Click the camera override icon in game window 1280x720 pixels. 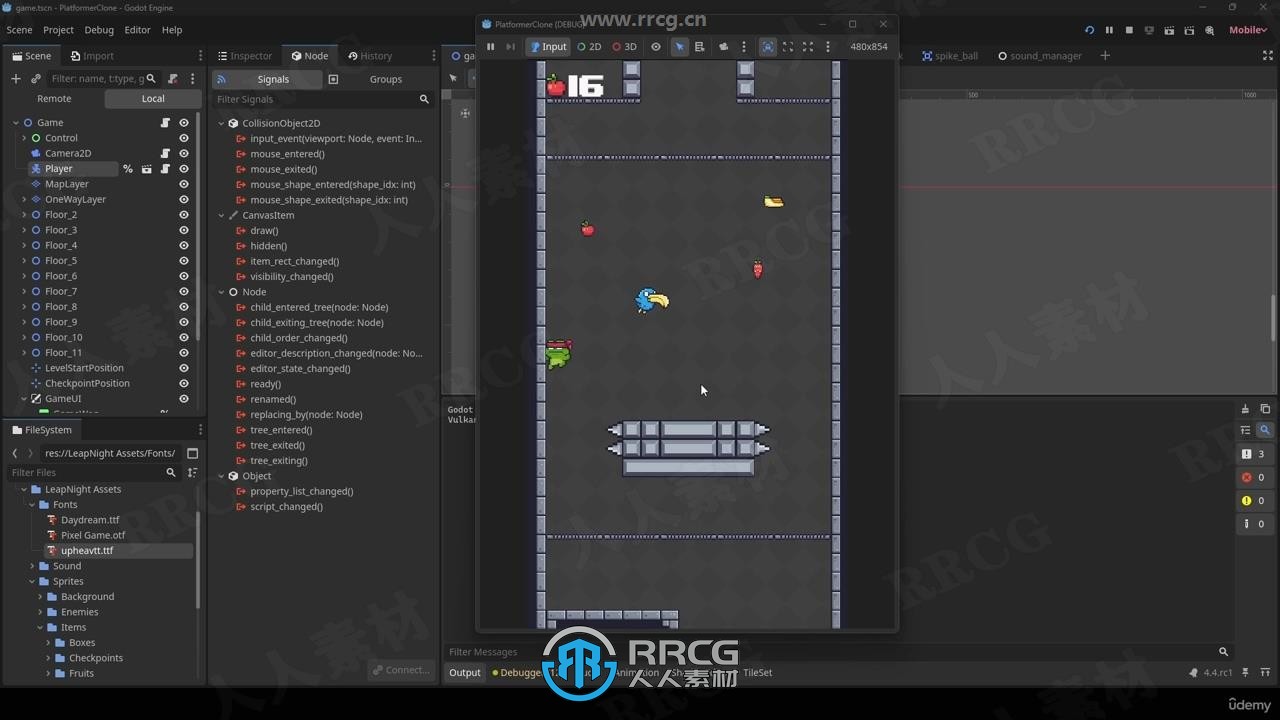point(723,47)
